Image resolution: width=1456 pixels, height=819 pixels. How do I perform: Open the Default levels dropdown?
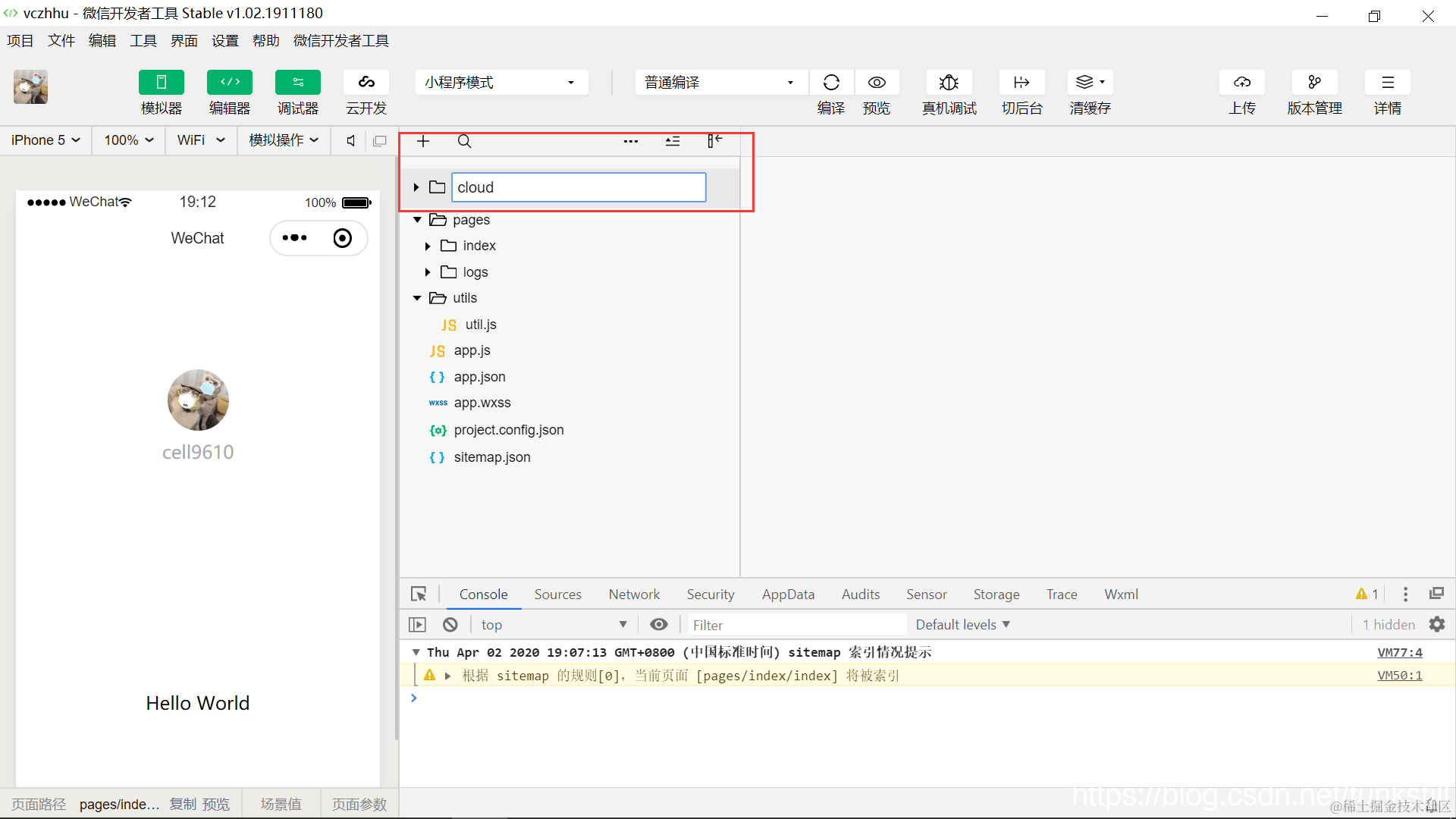click(962, 624)
